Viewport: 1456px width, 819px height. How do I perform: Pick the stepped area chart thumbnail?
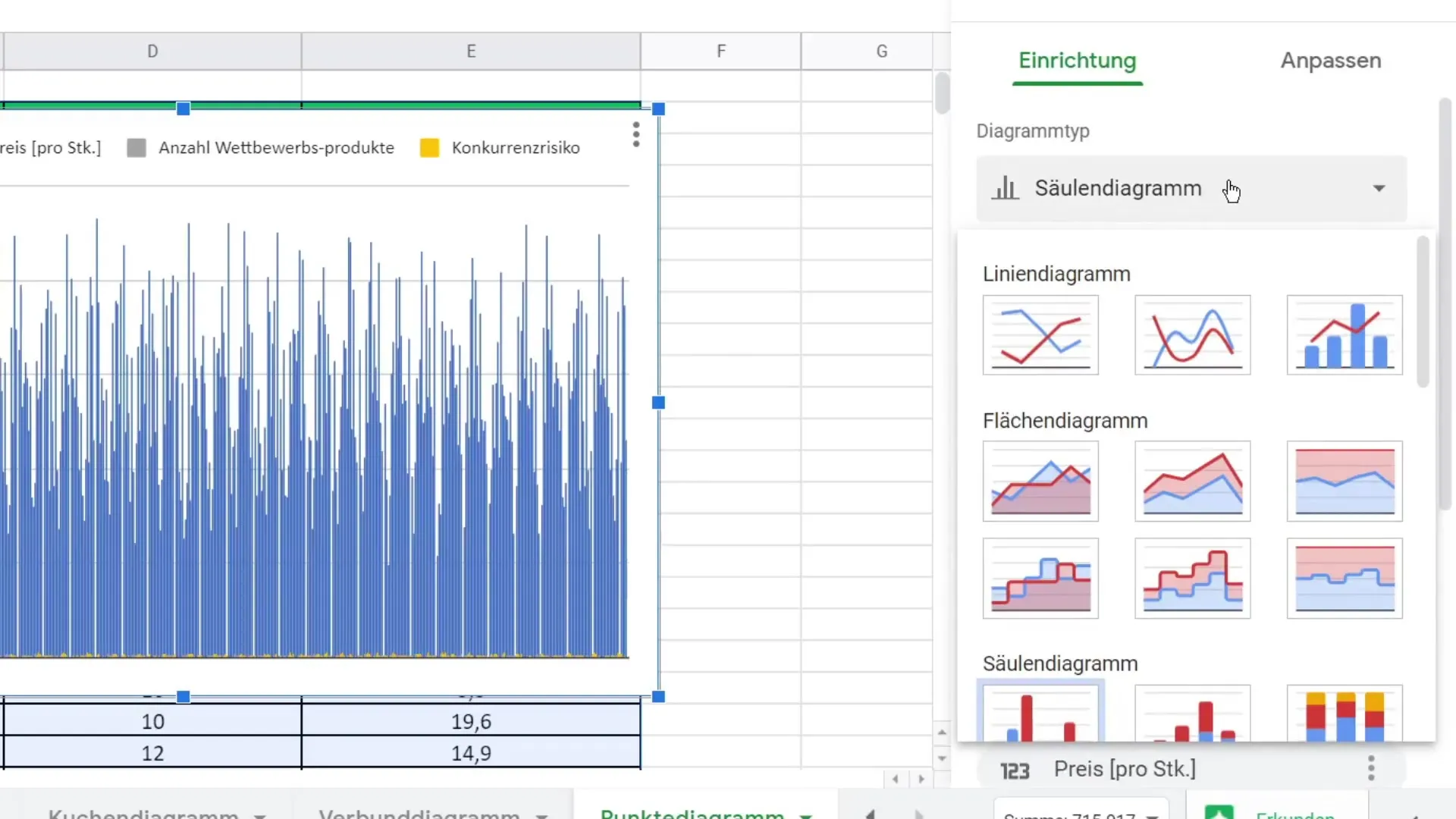(x=1040, y=579)
